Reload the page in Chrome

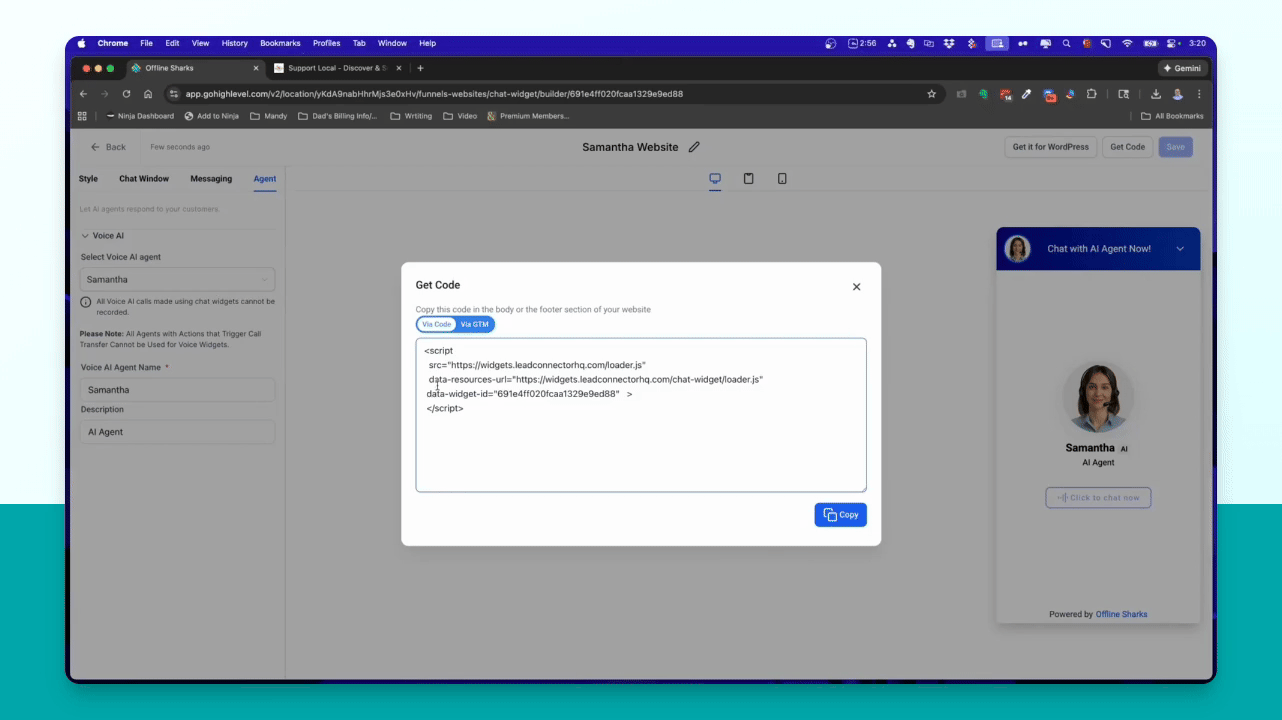pyautogui.click(x=126, y=94)
